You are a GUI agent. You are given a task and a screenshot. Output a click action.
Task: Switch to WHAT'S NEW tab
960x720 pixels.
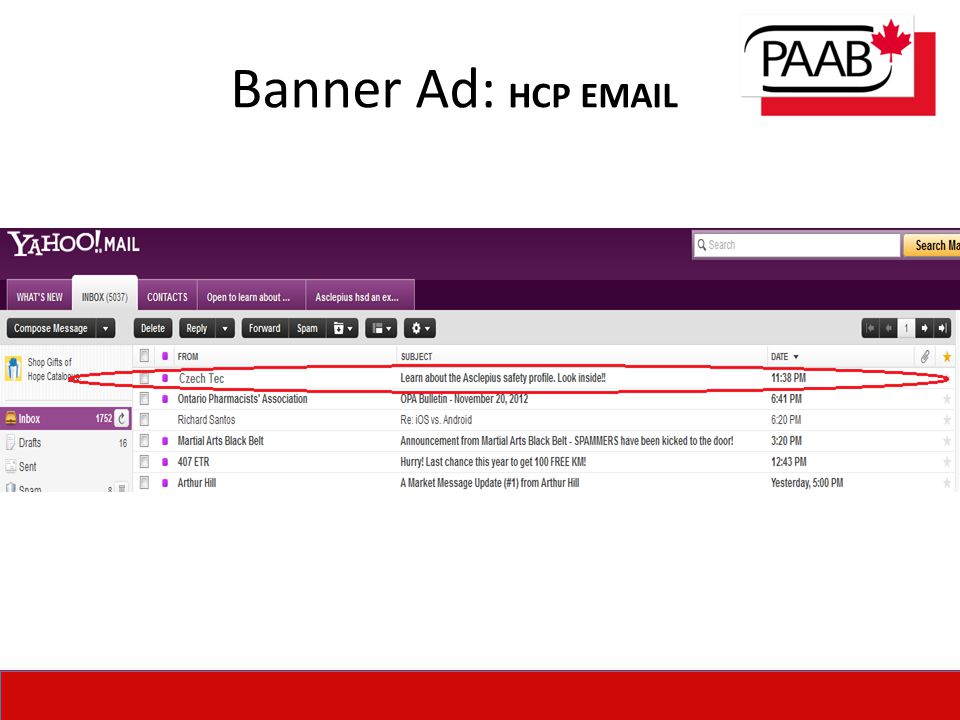(39, 297)
